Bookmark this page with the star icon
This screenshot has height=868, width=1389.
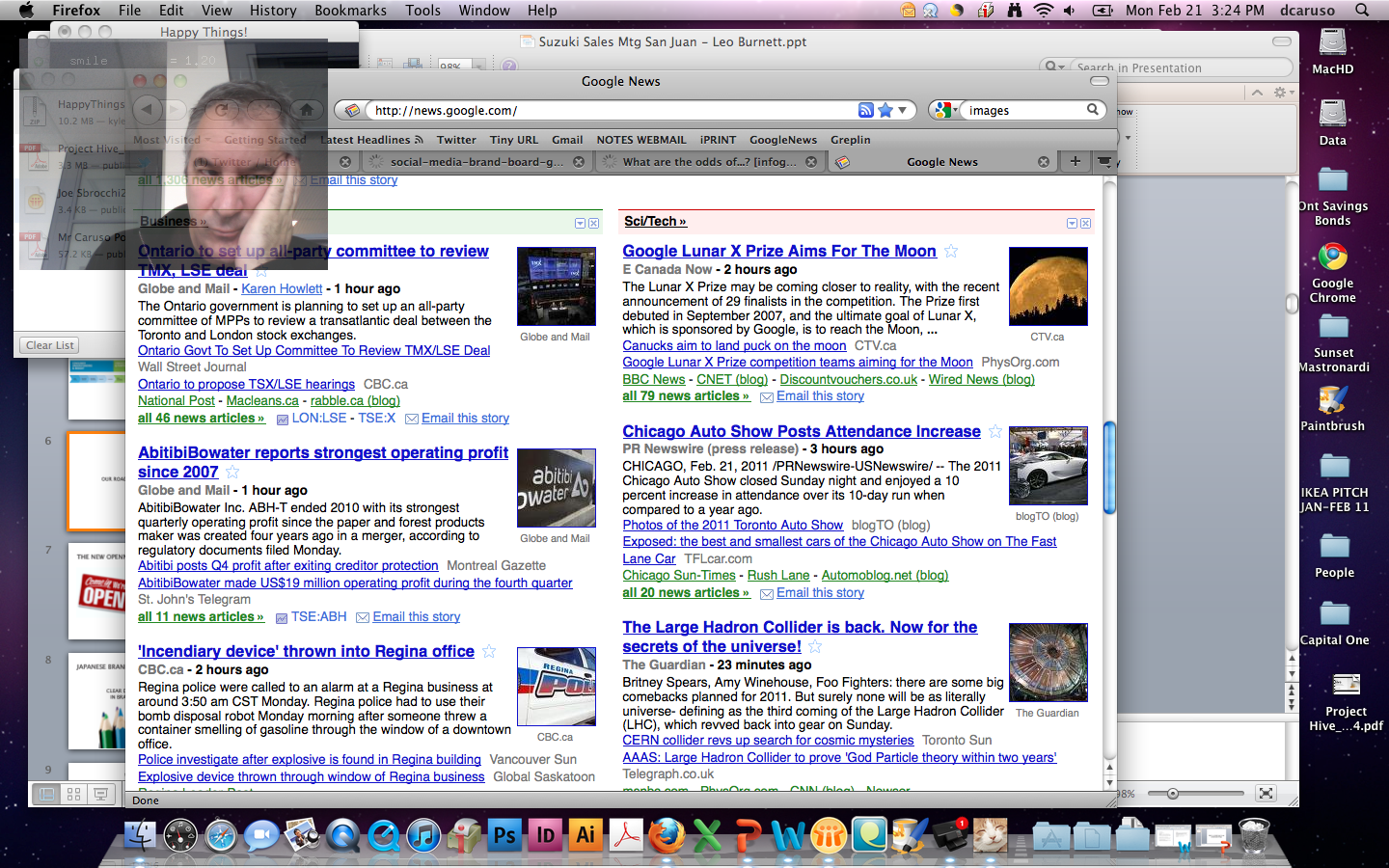point(885,110)
